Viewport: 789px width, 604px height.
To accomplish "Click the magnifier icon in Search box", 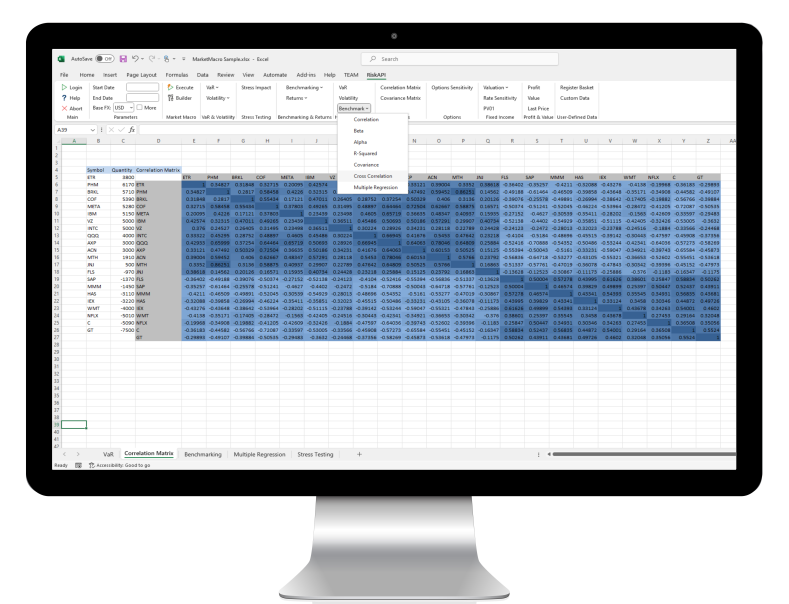I will [x=372, y=59].
